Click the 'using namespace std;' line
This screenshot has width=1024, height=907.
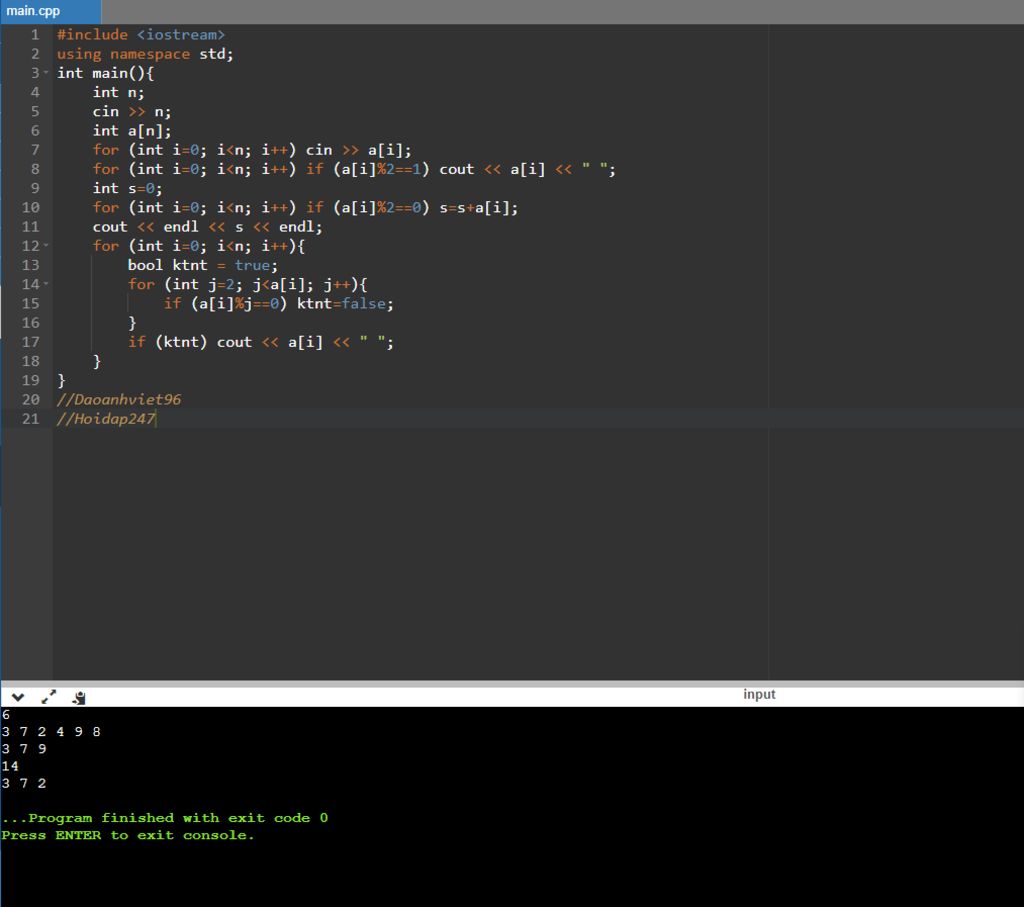point(145,54)
